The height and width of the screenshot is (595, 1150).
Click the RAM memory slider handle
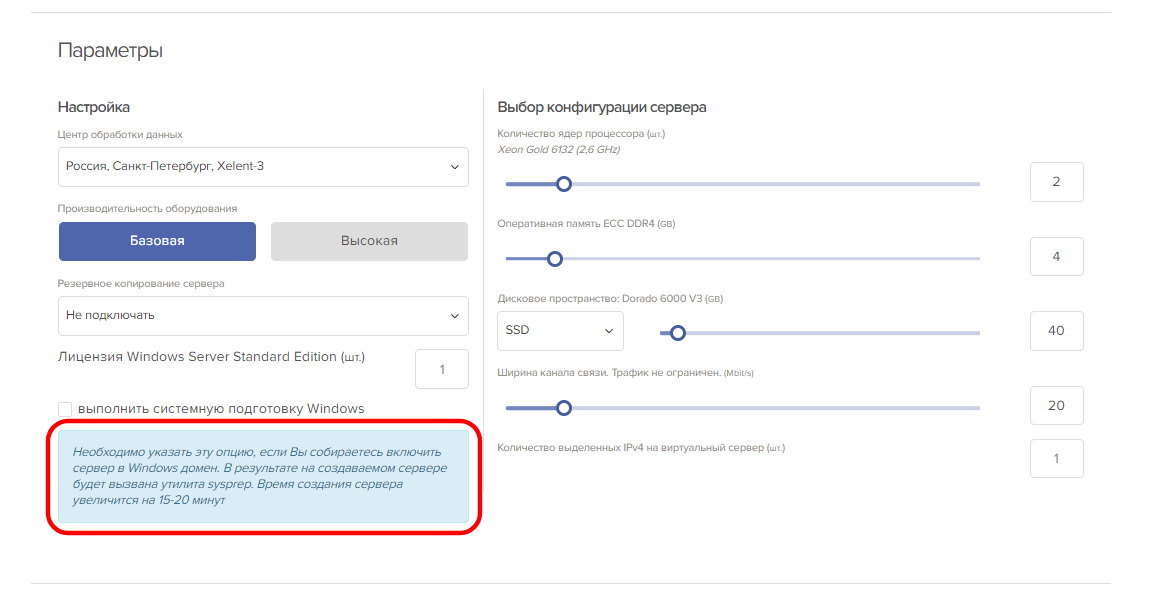[x=555, y=258]
